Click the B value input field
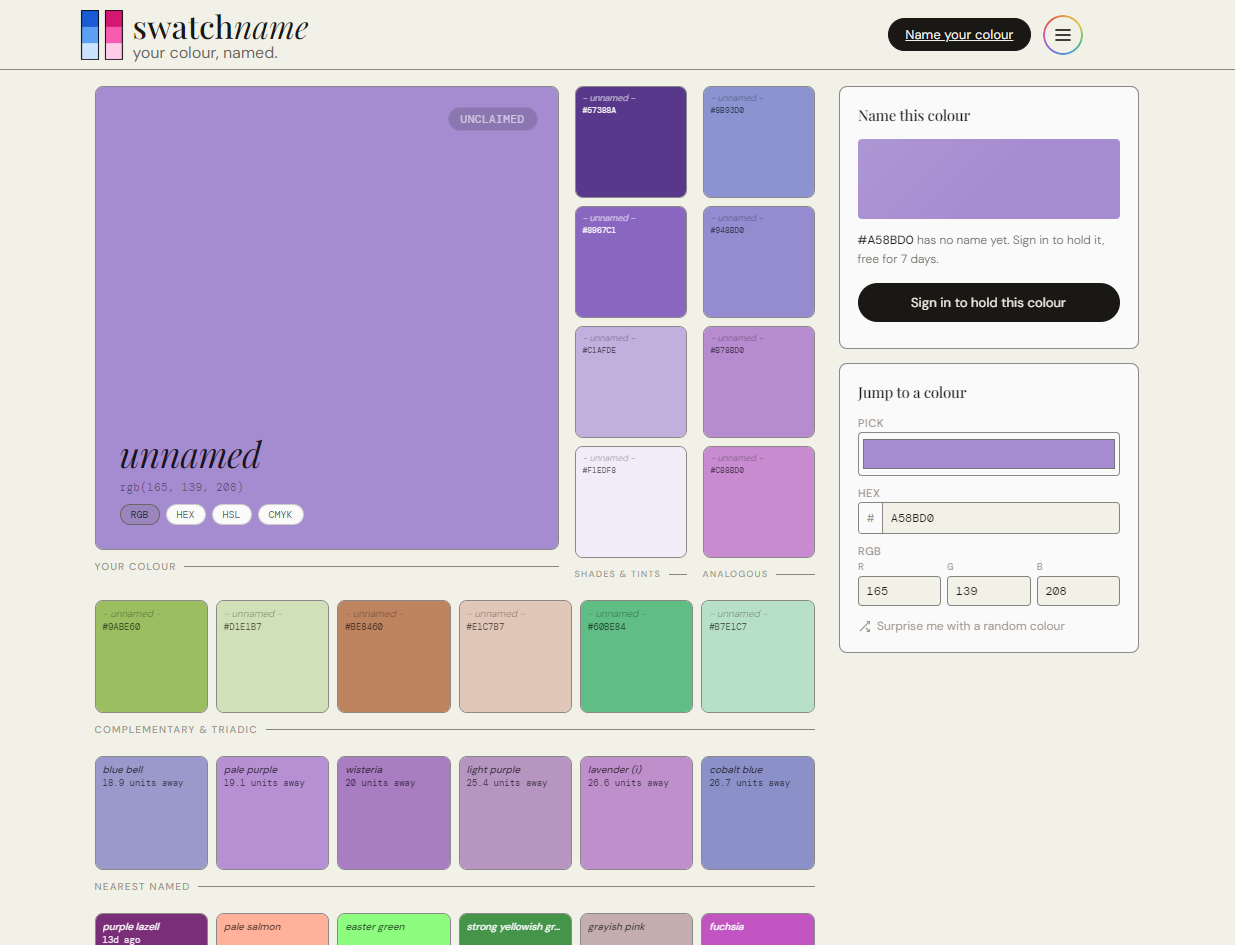Image resolution: width=1235 pixels, height=945 pixels. pos(1078,591)
